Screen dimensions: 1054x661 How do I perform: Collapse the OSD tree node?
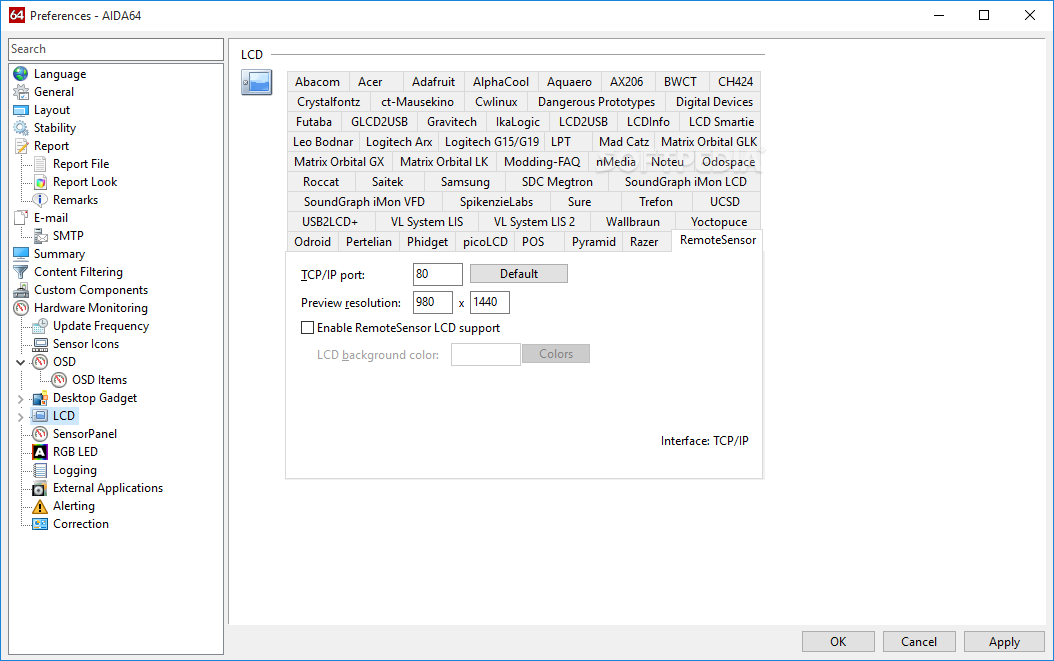pos(20,362)
